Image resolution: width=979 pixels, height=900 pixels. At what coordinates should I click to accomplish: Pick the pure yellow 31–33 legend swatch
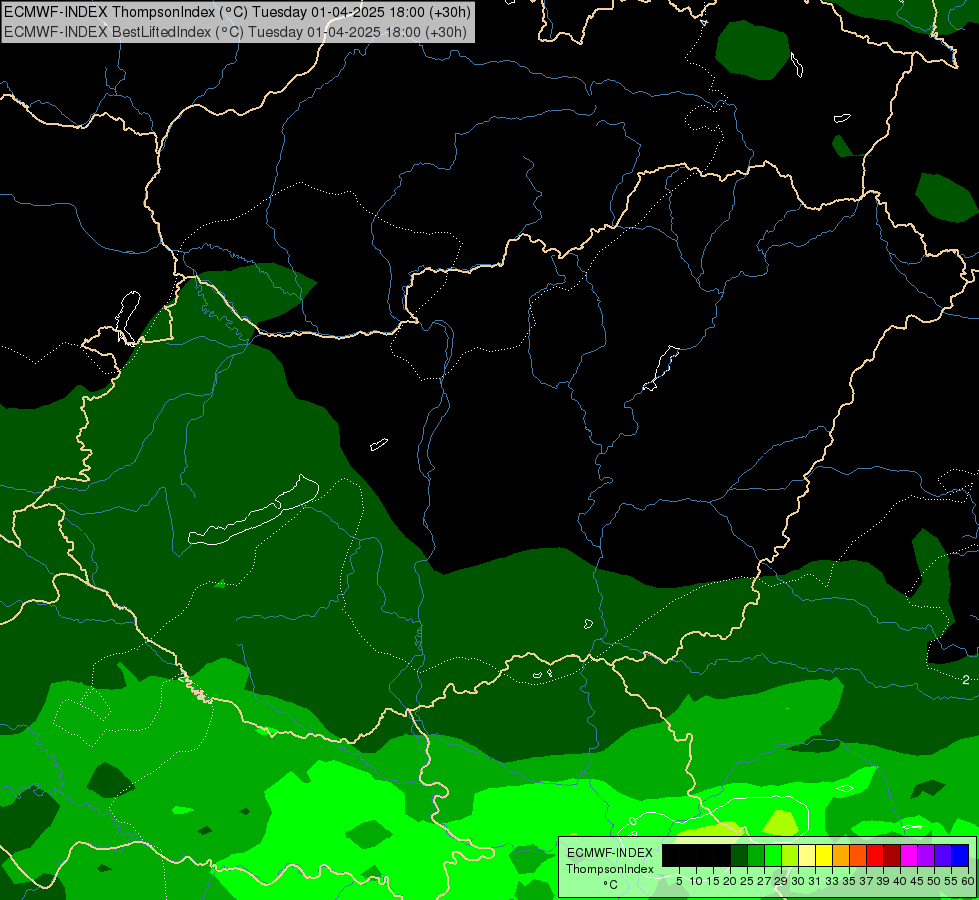click(824, 855)
